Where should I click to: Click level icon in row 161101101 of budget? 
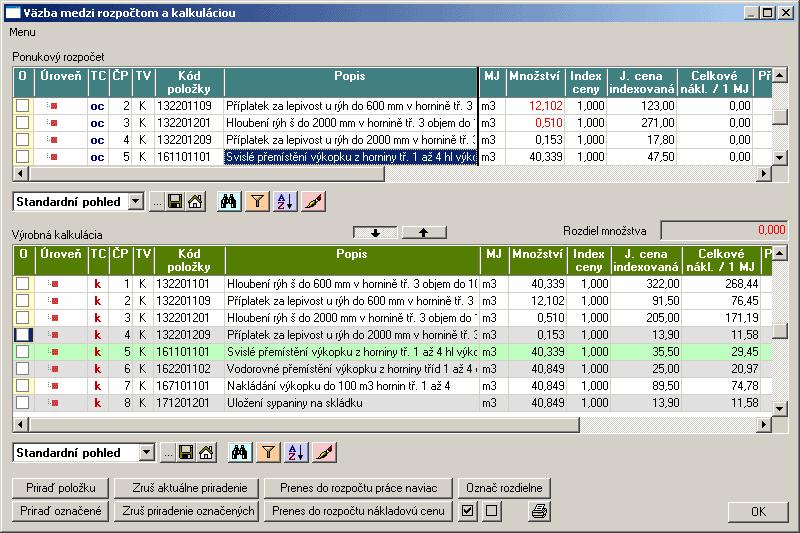(53, 157)
